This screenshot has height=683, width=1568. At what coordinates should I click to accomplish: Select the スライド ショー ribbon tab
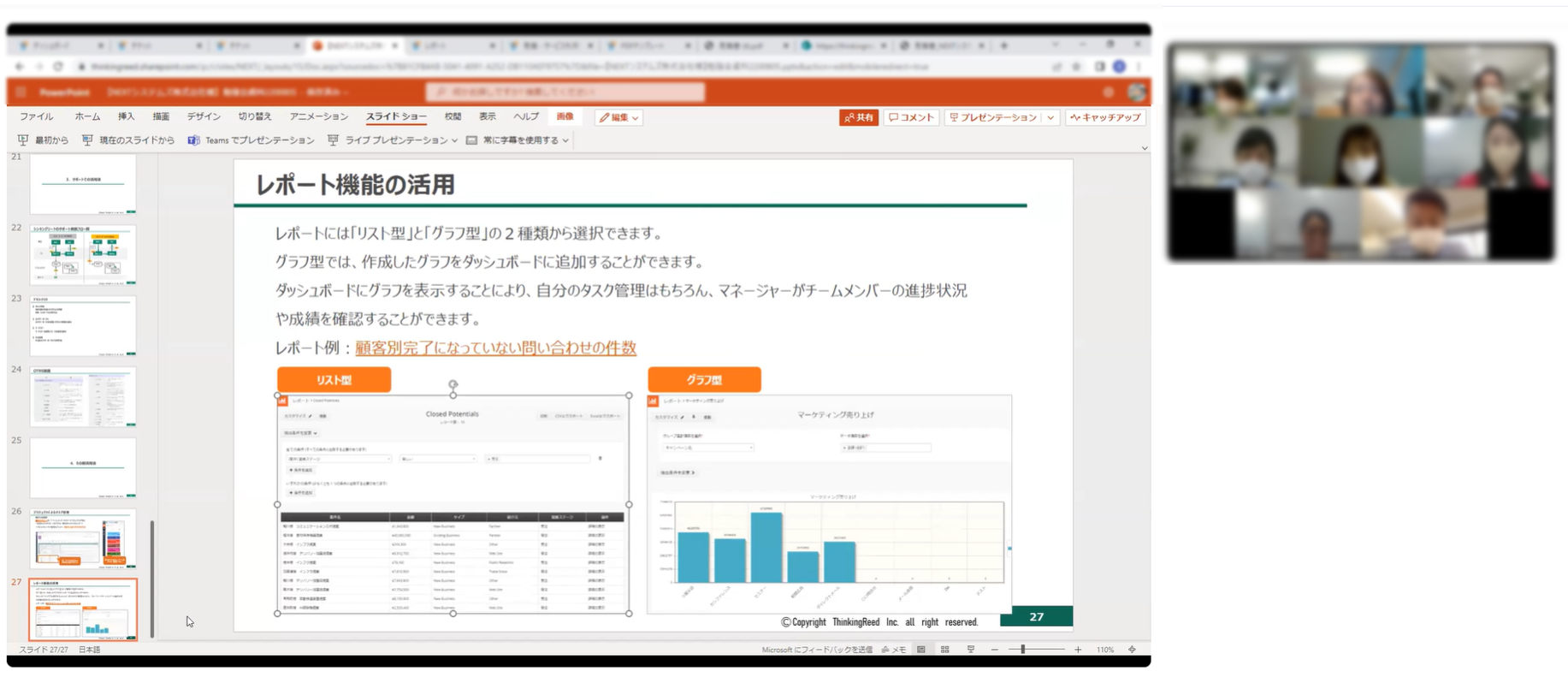coord(396,116)
